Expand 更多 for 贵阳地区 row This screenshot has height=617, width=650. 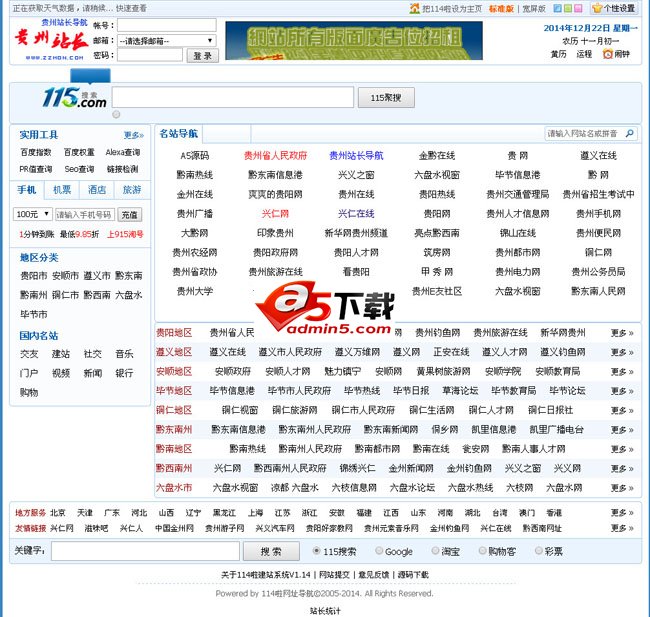point(622,333)
